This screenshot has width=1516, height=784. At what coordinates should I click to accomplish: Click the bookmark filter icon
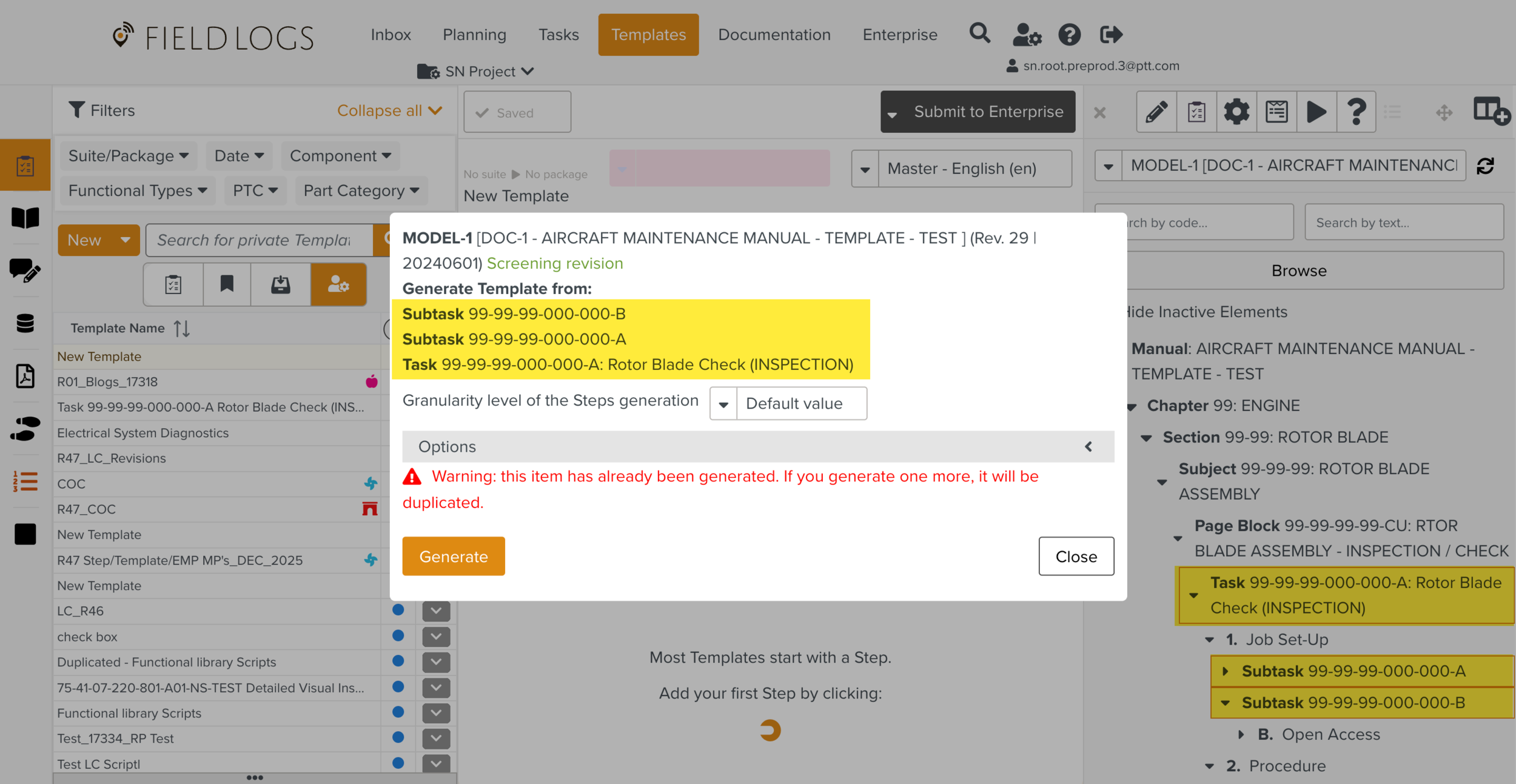click(x=227, y=284)
